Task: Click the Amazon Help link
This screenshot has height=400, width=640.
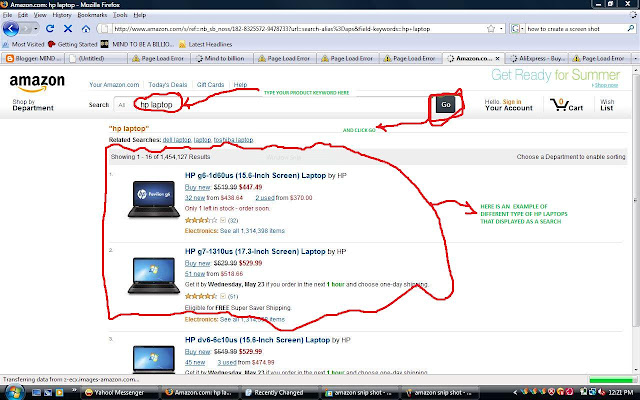Action: tap(240, 84)
